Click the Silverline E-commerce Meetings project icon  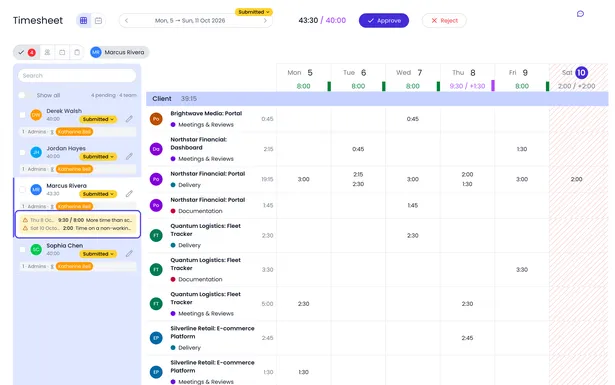tap(156, 372)
